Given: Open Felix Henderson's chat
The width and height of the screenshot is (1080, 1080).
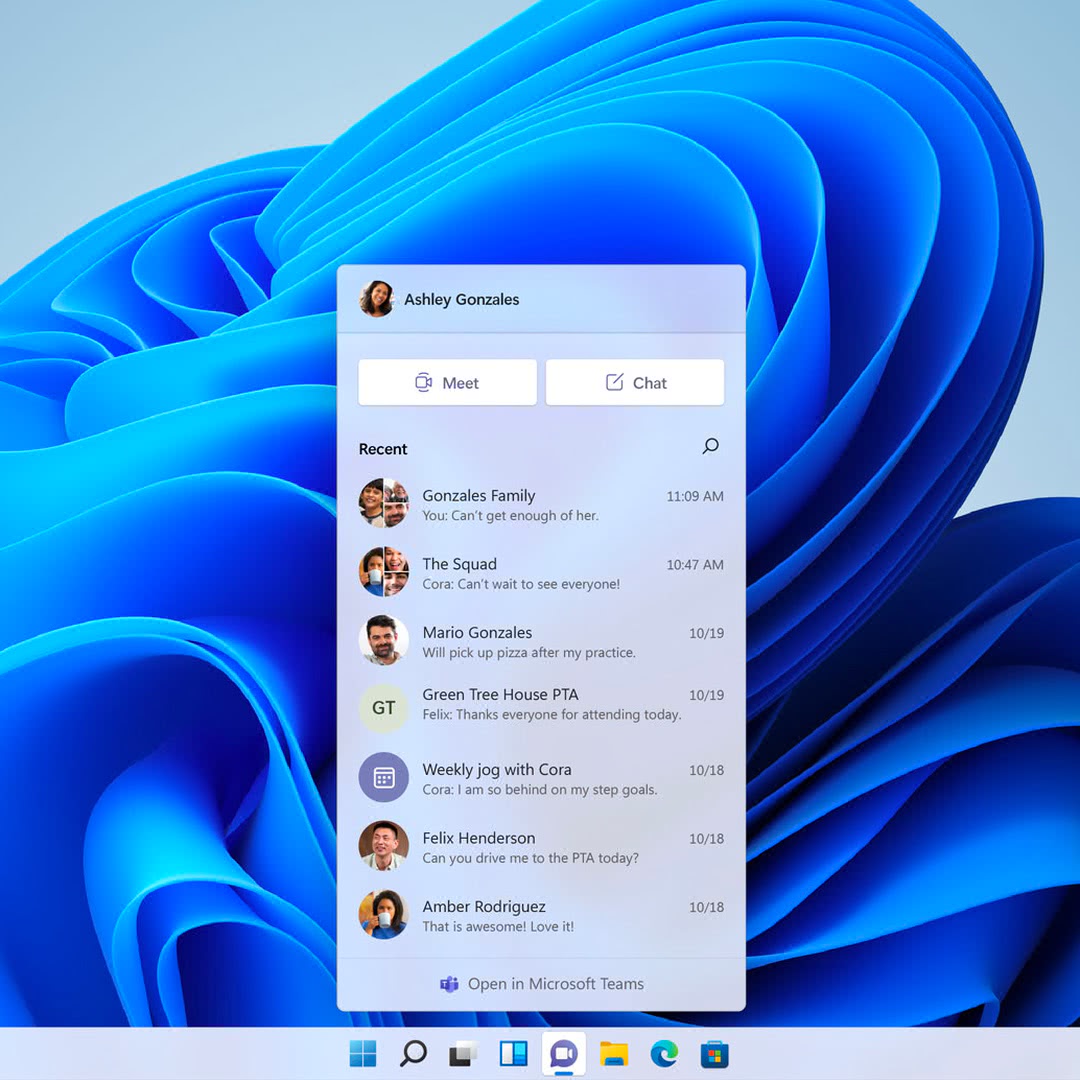Looking at the screenshot, I should [x=540, y=847].
